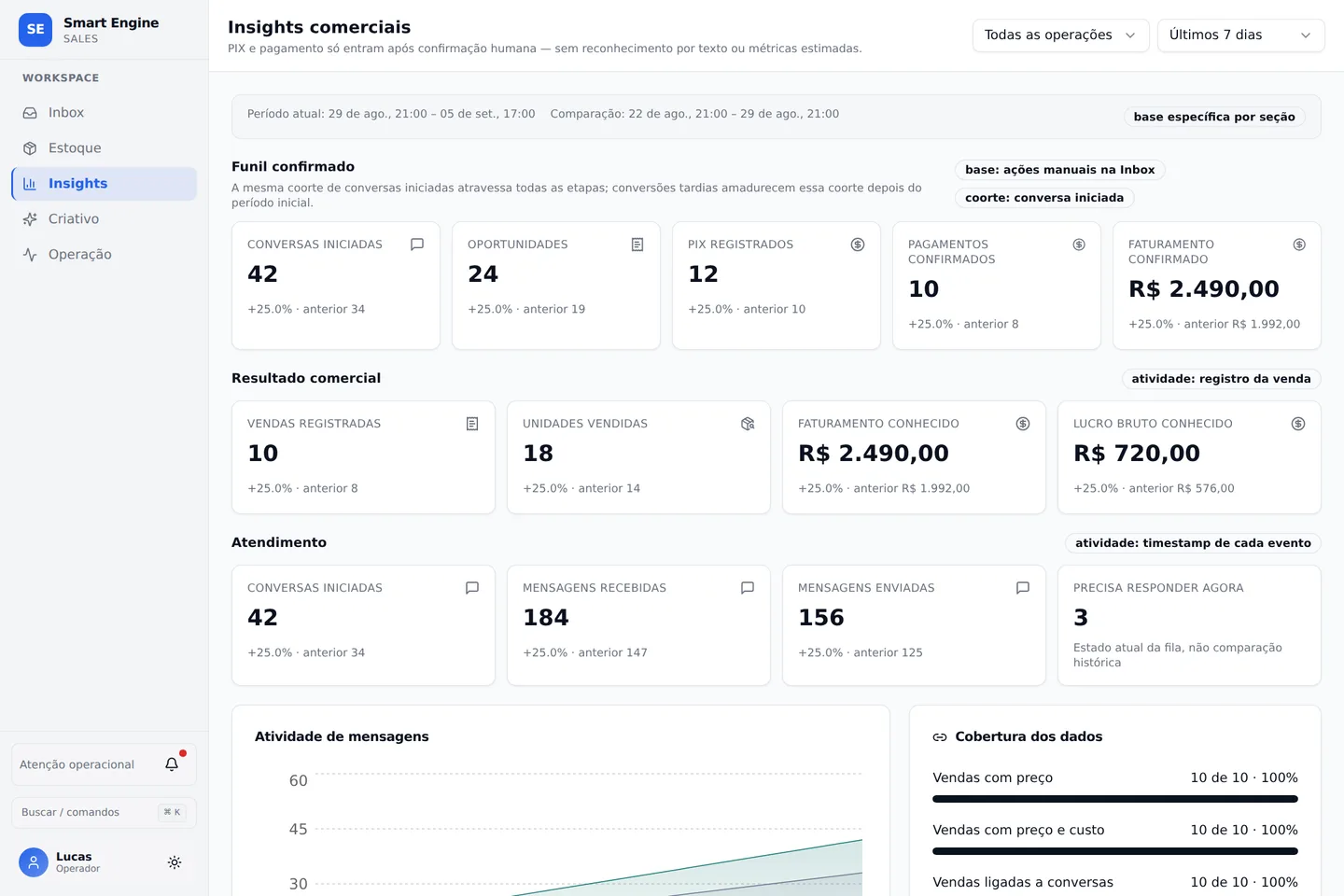Click atividade: timestamp de cada evento badge

(x=1193, y=543)
